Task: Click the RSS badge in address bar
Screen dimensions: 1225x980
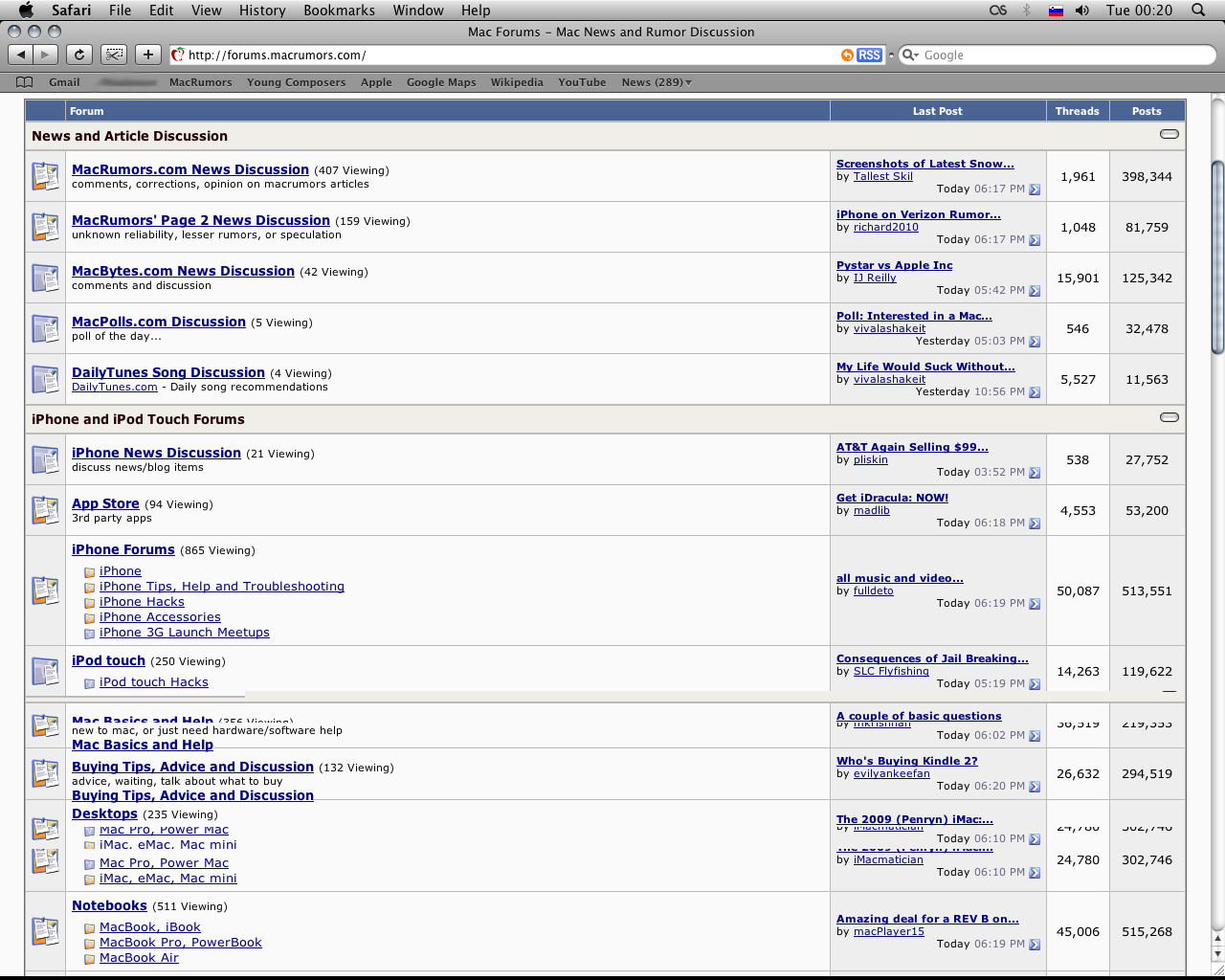Action: pyautogui.click(x=869, y=55)
